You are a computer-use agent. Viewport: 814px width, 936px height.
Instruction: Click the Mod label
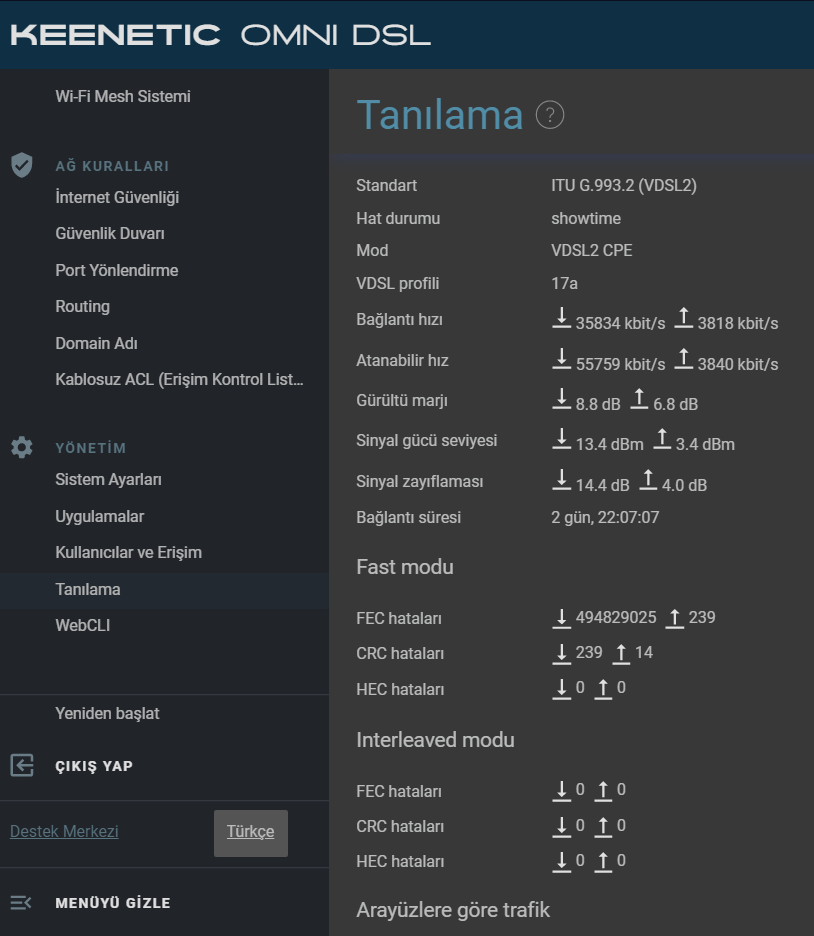click(372, 250)
